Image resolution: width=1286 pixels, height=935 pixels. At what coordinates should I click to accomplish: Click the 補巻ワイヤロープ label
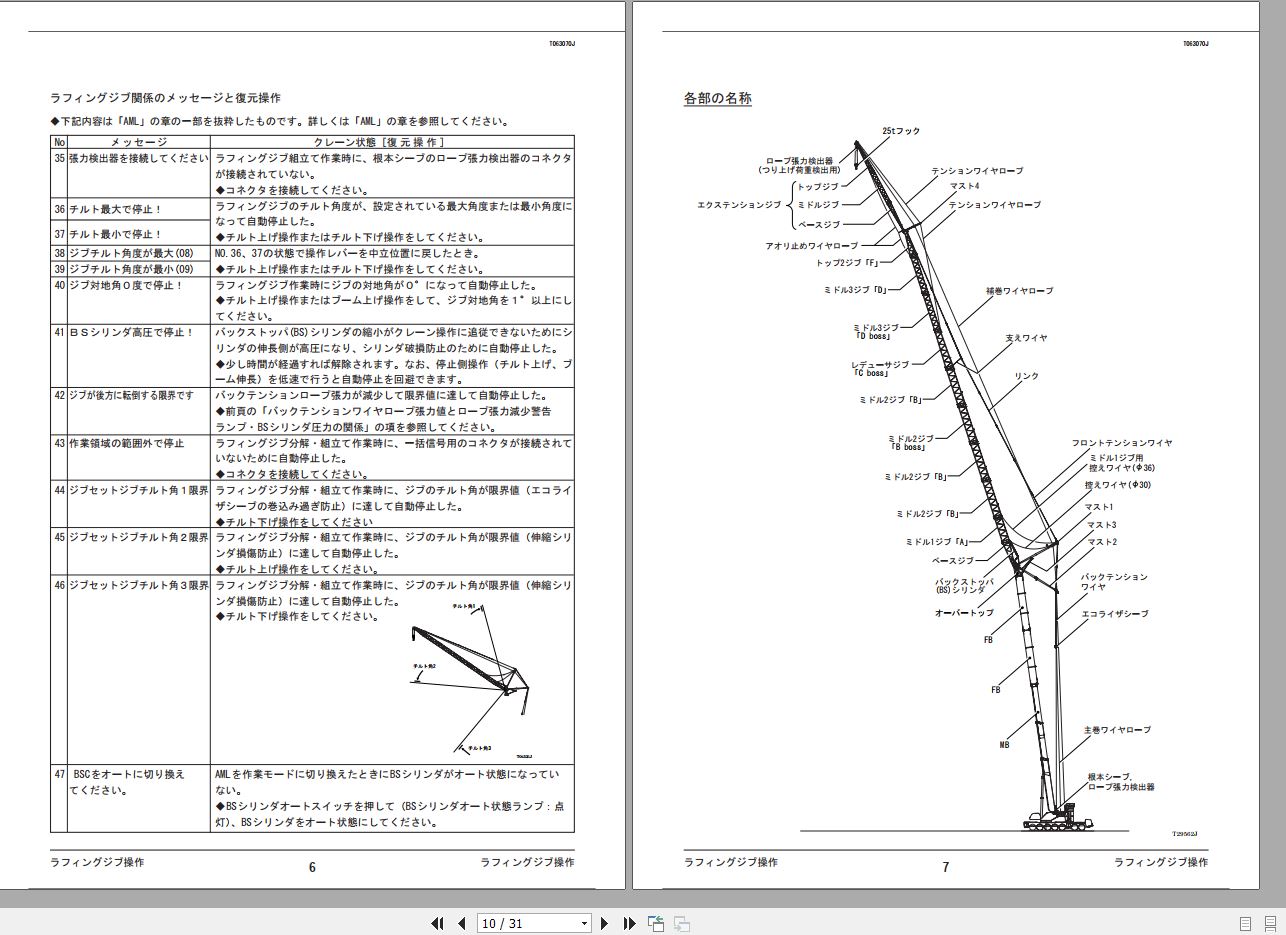point(1018,291)
